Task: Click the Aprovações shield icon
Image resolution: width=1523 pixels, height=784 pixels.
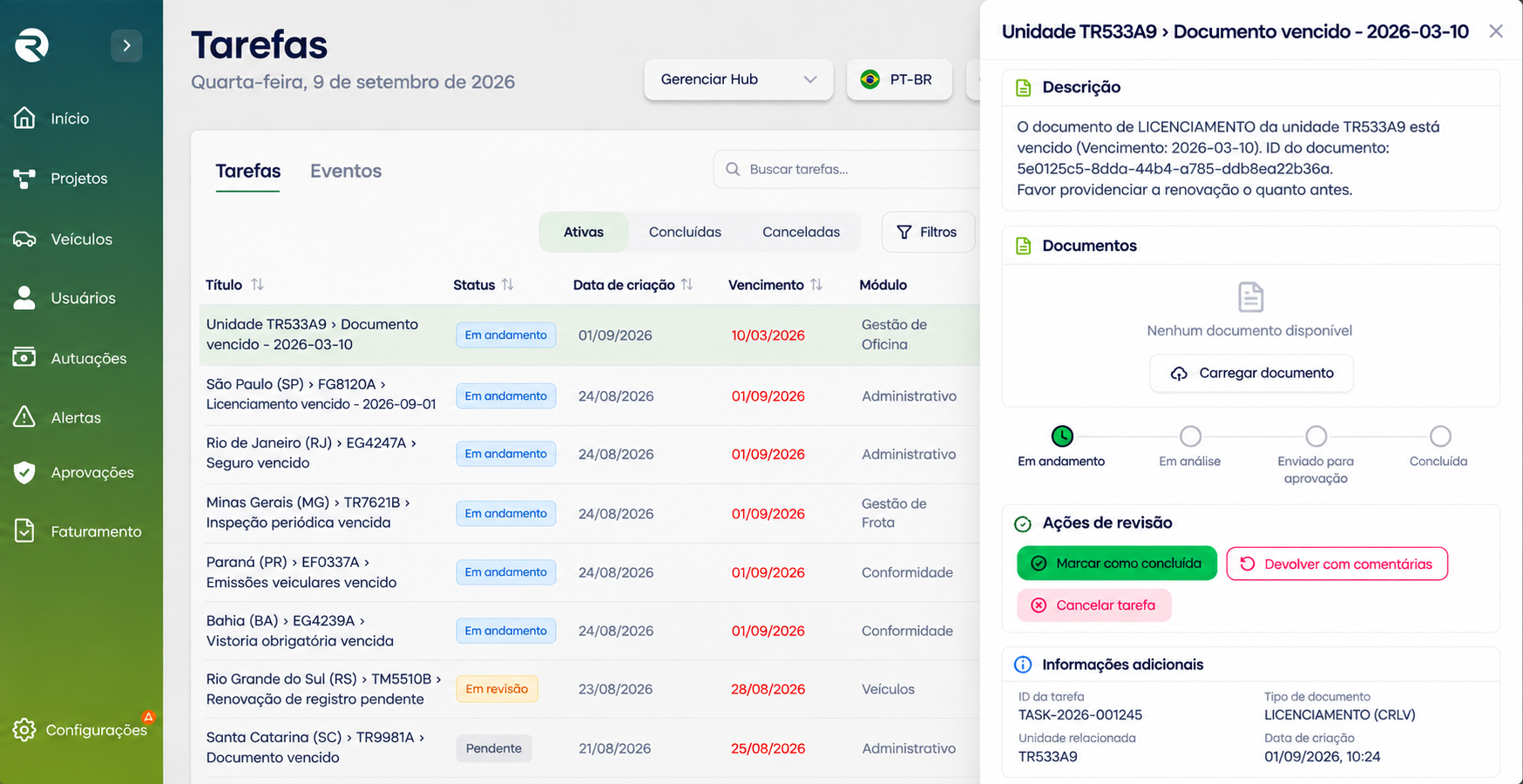Action: coord(24,472)
